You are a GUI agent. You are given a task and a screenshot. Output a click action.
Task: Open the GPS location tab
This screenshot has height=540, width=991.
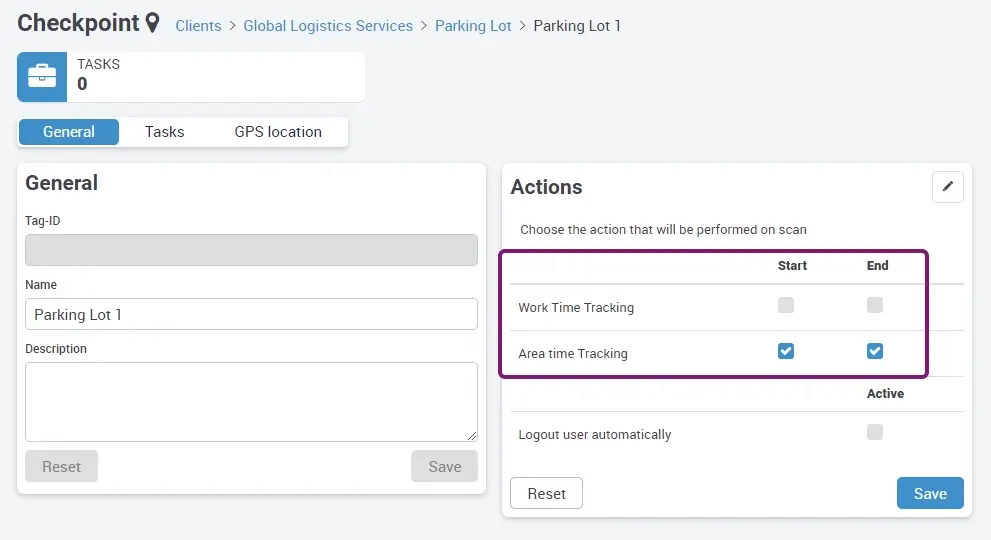[x=278, y=132]
